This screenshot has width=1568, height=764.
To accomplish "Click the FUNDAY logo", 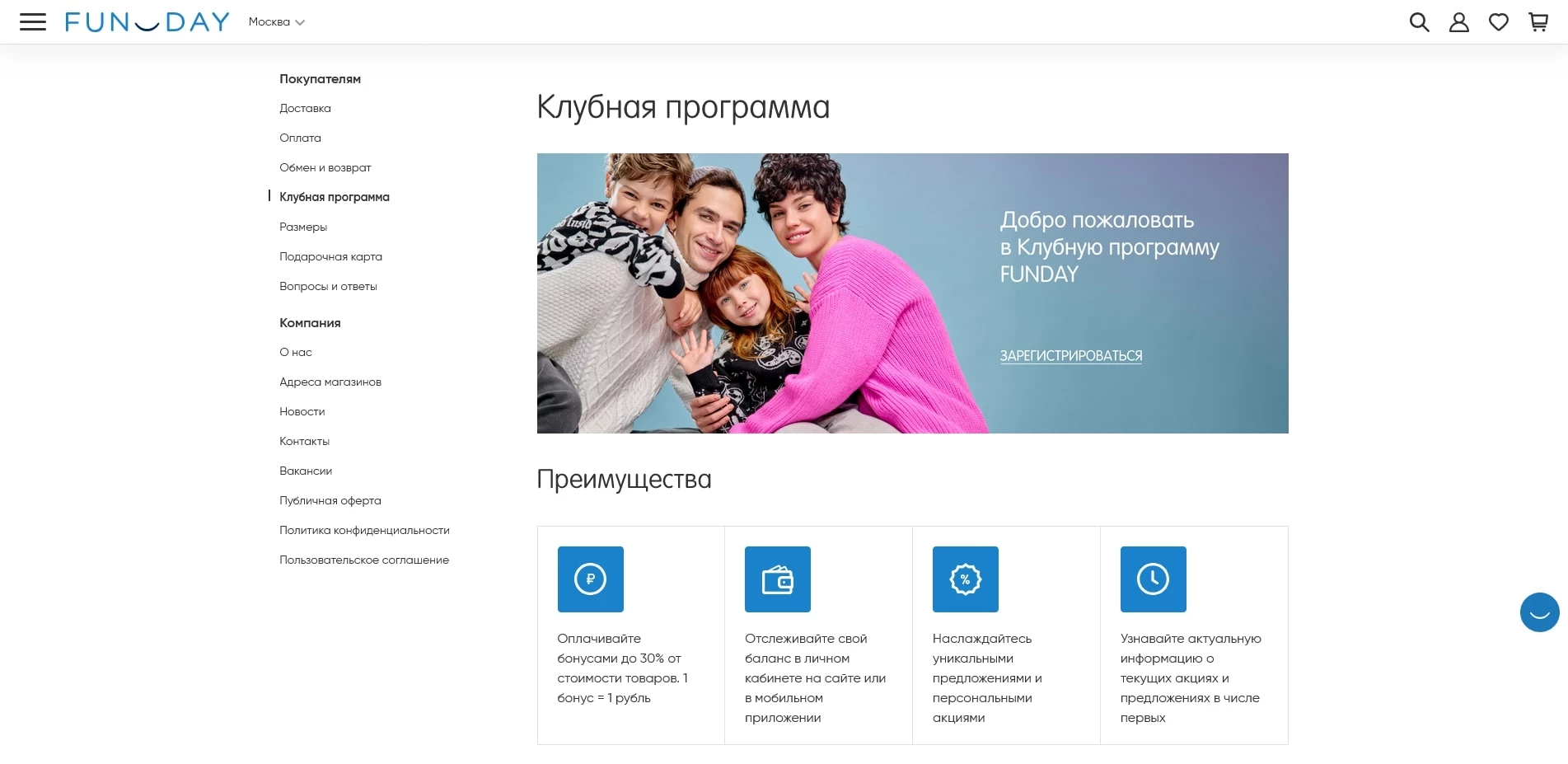I will (x=147, y=21).
